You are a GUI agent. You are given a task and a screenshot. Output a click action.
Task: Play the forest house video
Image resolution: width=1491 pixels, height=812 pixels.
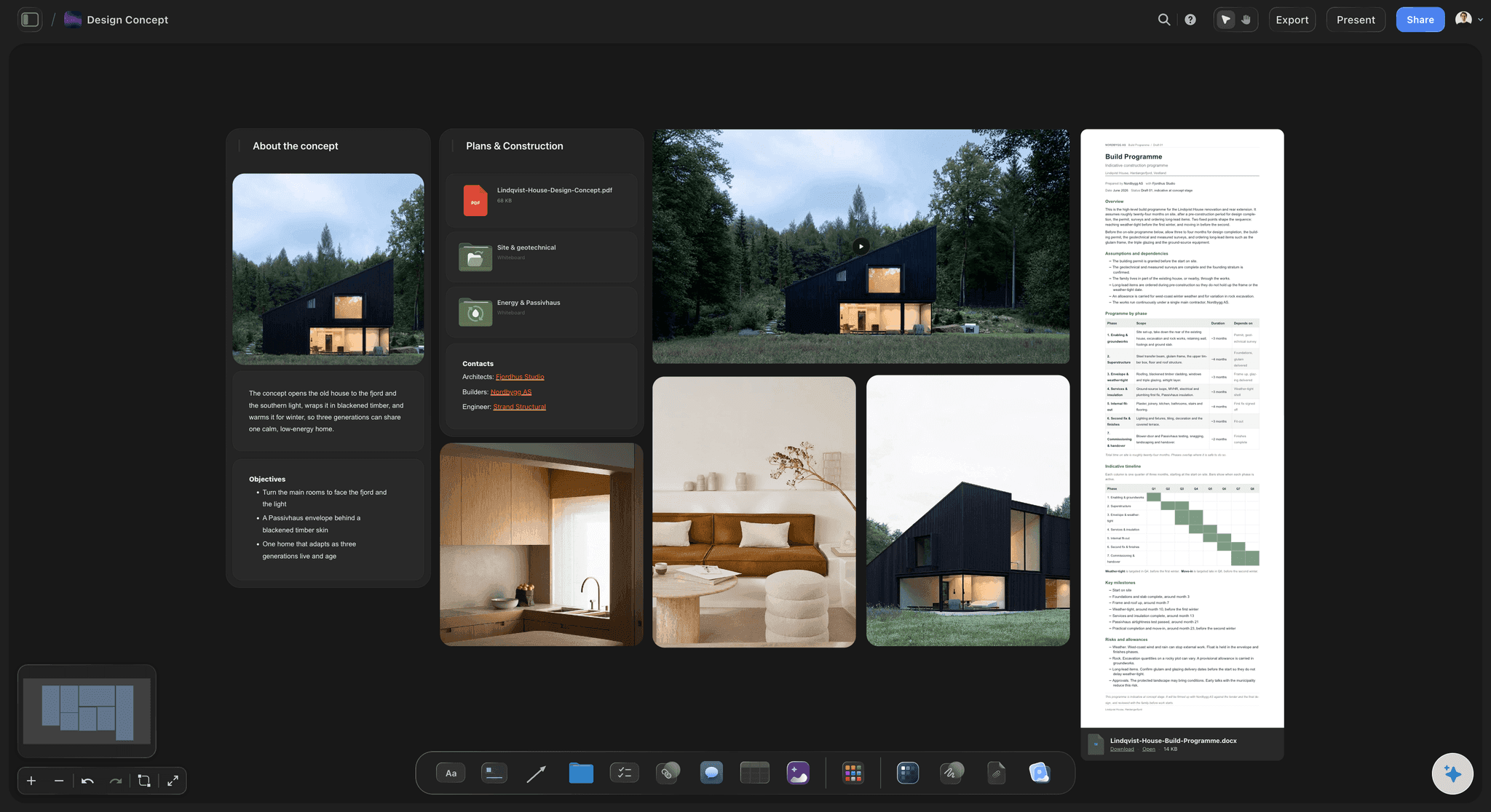click(x=861, y=246)
